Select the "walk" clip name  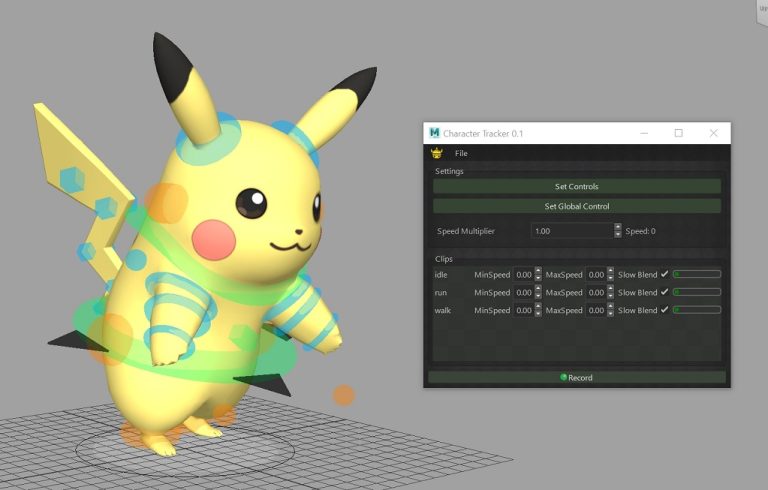(442, 310)
